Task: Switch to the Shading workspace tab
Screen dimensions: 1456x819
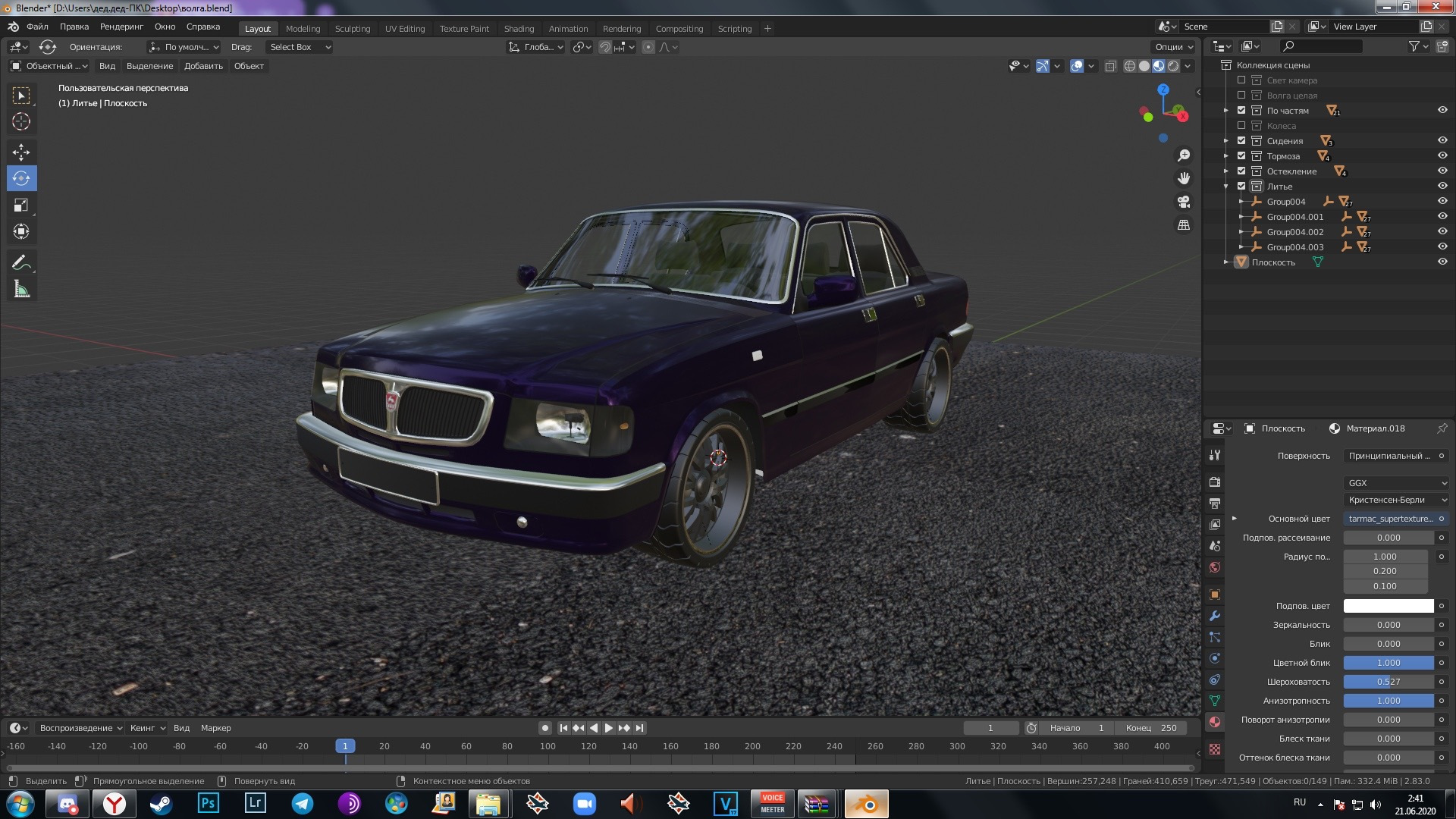Action: click(519, 29)
